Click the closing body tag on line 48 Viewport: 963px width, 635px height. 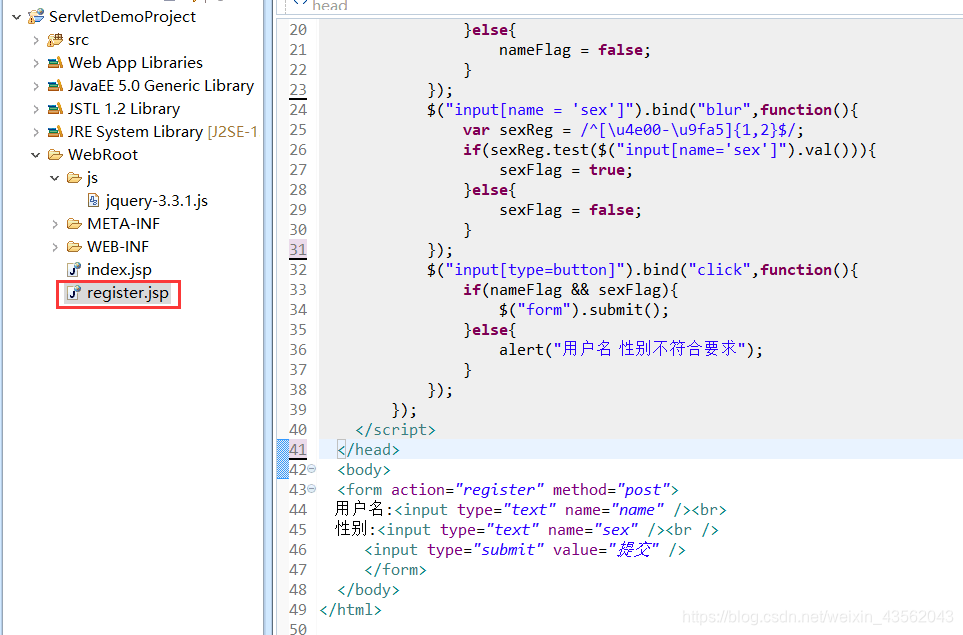click(368, 590)
